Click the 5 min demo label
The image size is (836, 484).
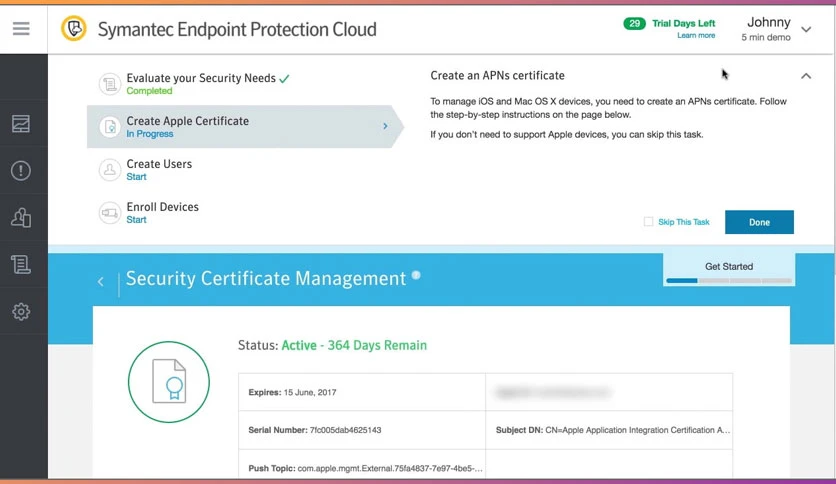pyautogui.click(x=766, y=37)
